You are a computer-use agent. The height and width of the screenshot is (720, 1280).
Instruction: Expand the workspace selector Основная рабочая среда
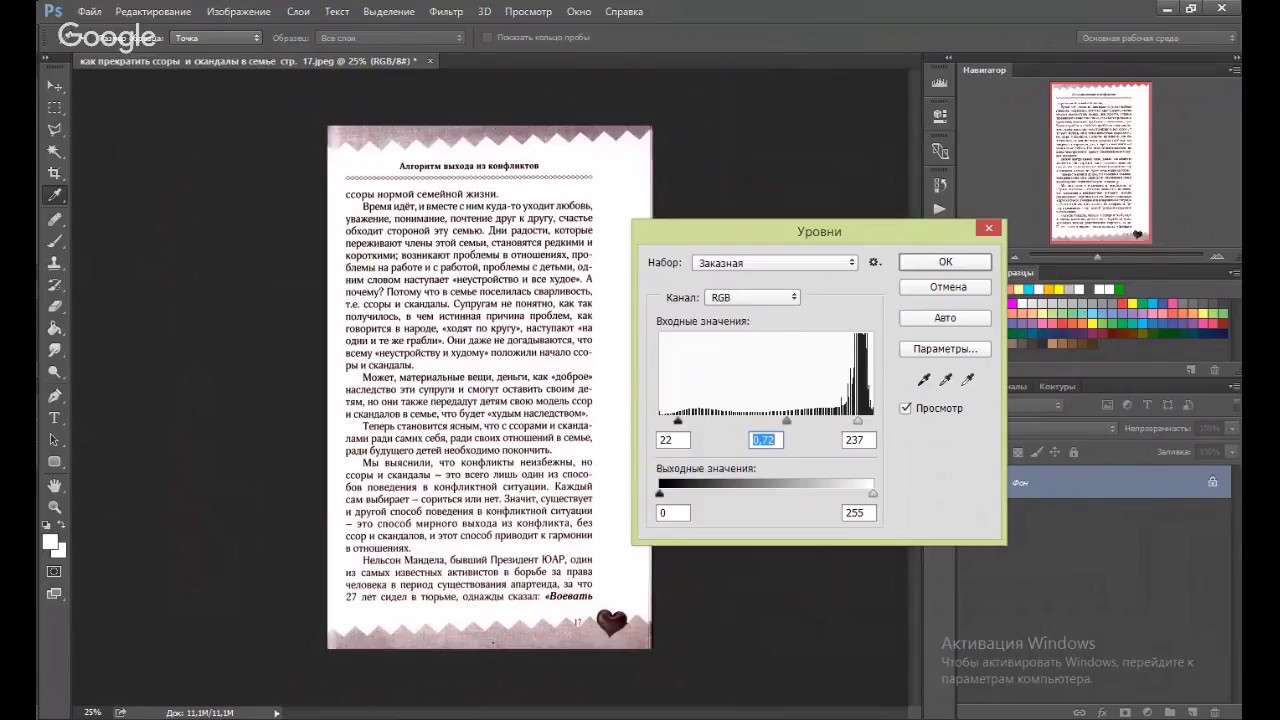click(1156, 38)
